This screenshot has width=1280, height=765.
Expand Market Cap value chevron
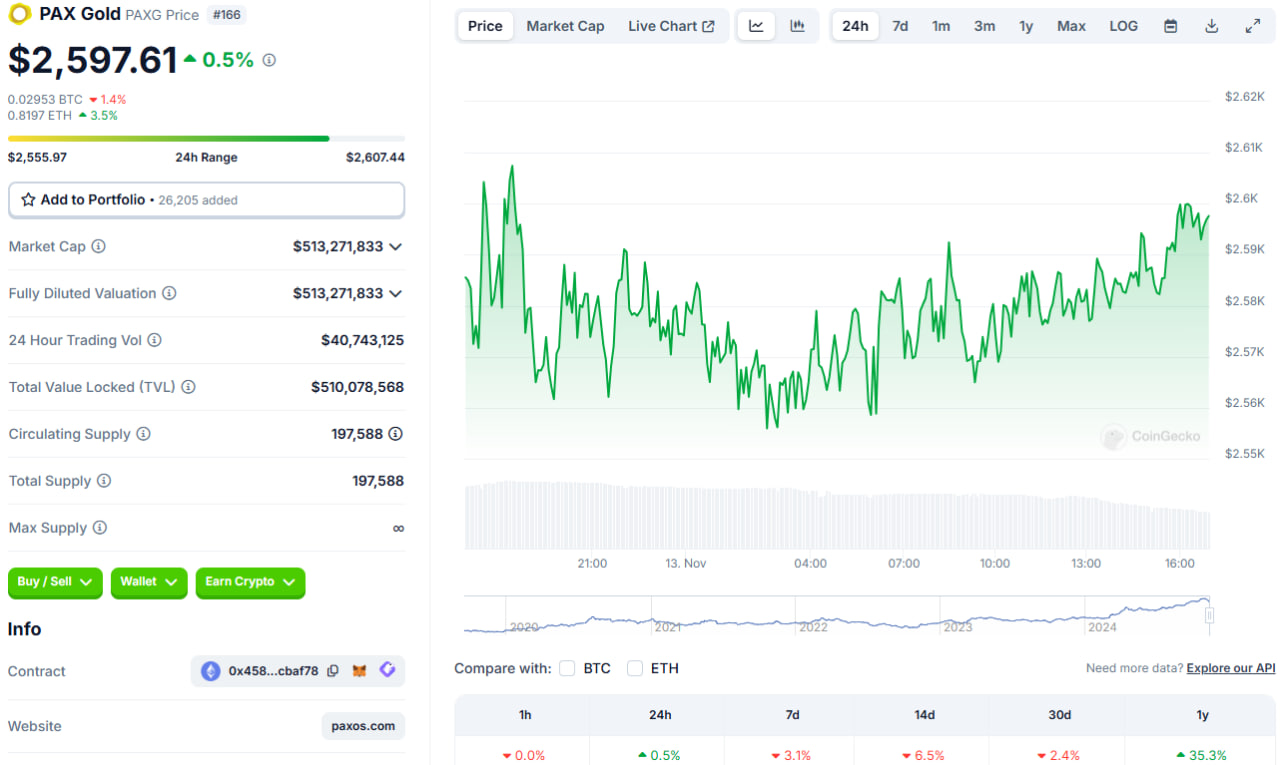[396, 246]
